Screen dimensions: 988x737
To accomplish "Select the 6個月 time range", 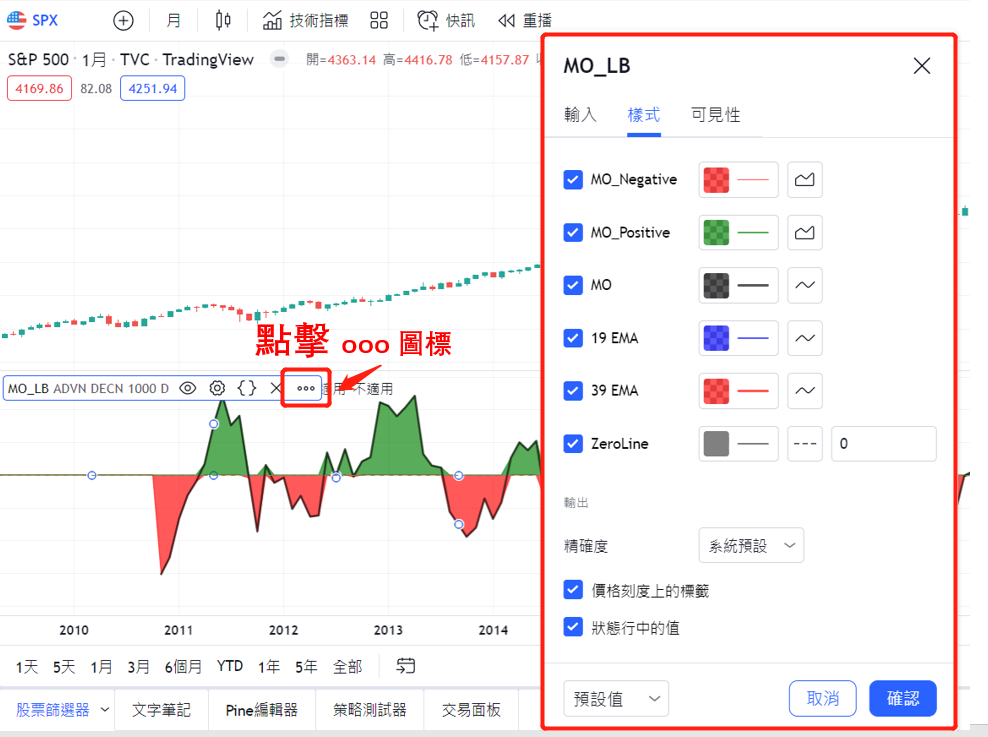I will pos(183,666).
